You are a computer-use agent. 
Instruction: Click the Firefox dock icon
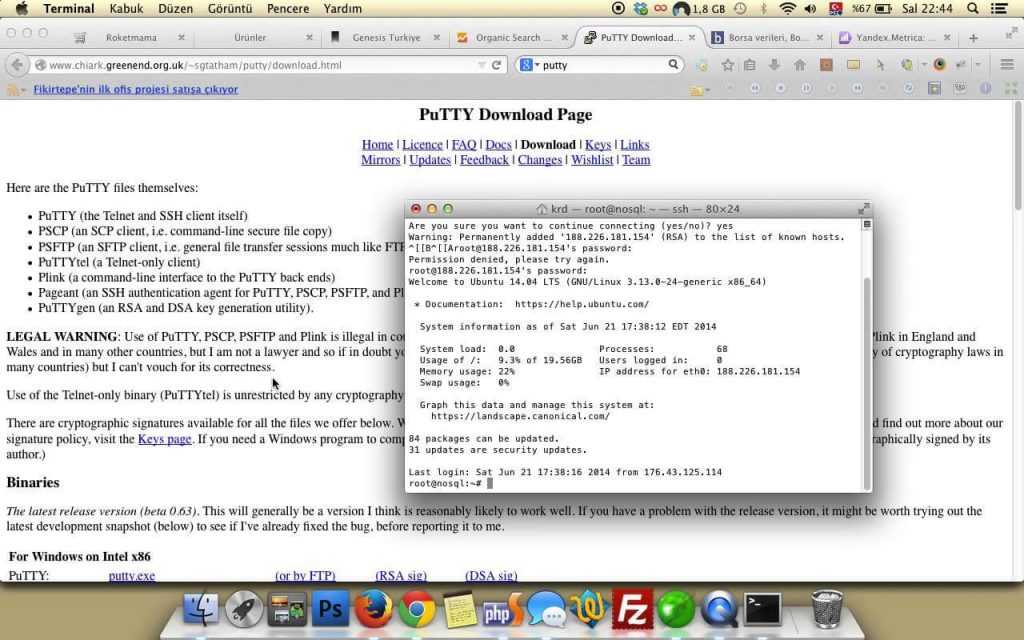373,608
